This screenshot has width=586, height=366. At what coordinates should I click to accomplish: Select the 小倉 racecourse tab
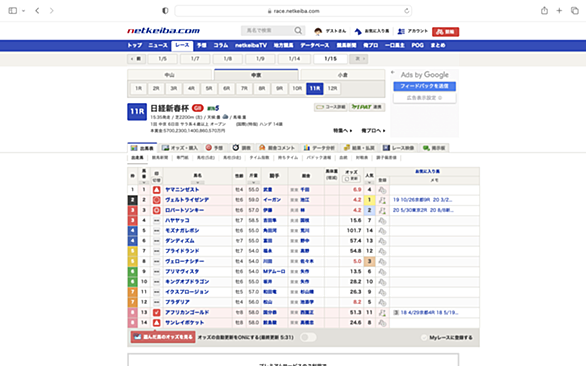[343, 75]
